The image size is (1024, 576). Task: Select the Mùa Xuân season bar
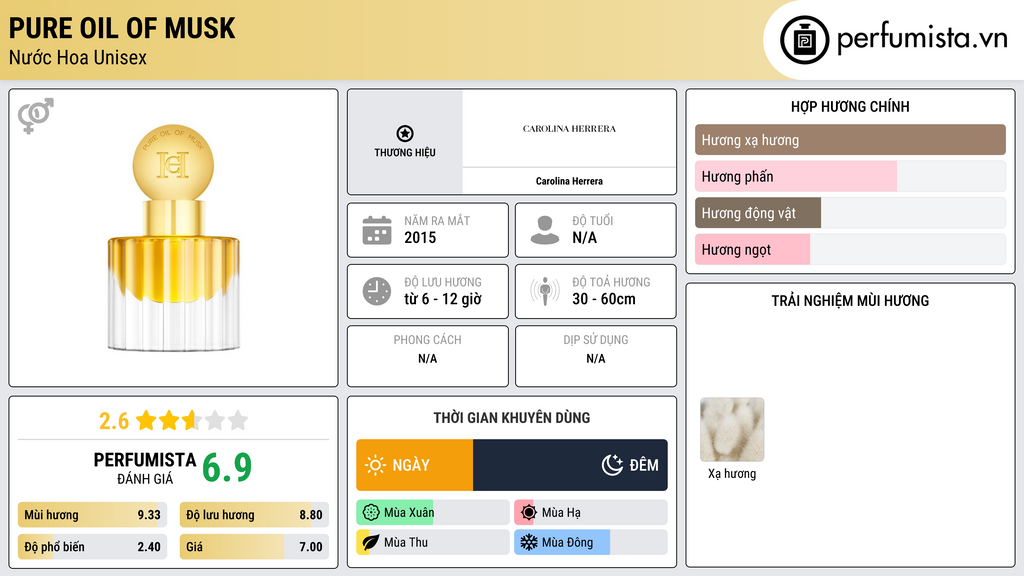pos(432,513)
